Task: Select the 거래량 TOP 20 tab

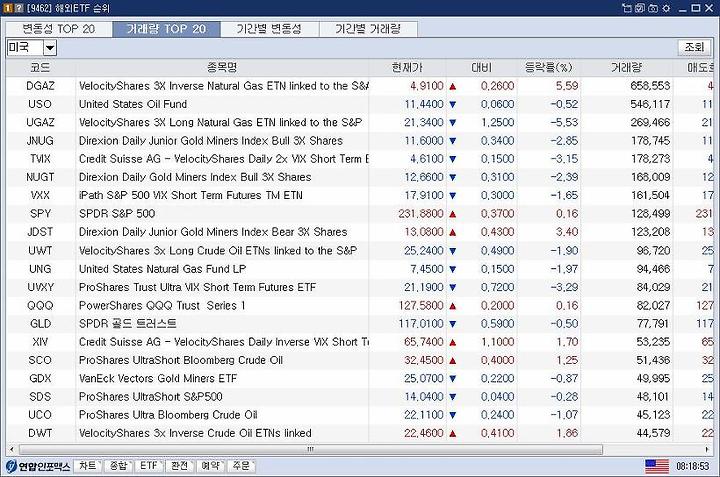Action: tap(166, 29)
